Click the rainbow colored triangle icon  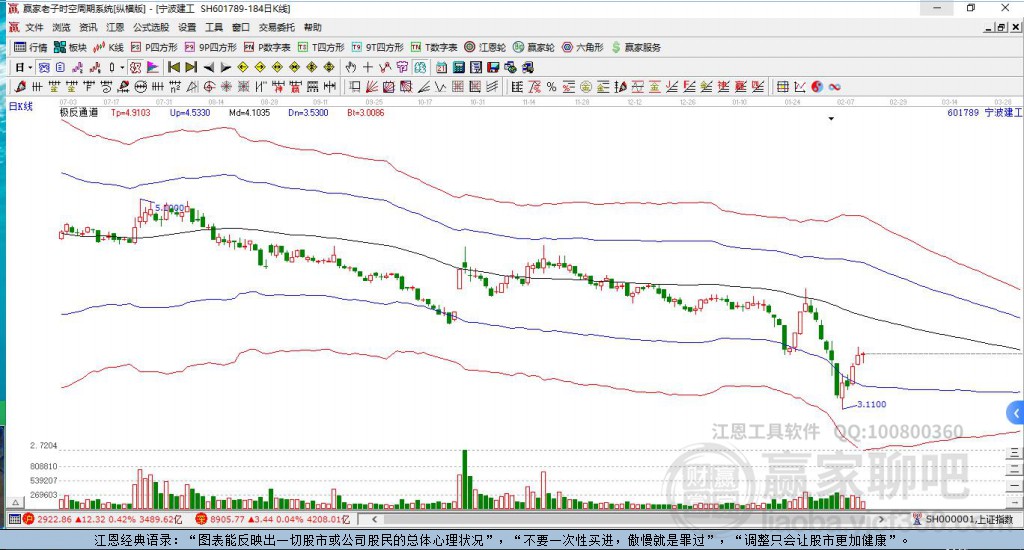153,67
